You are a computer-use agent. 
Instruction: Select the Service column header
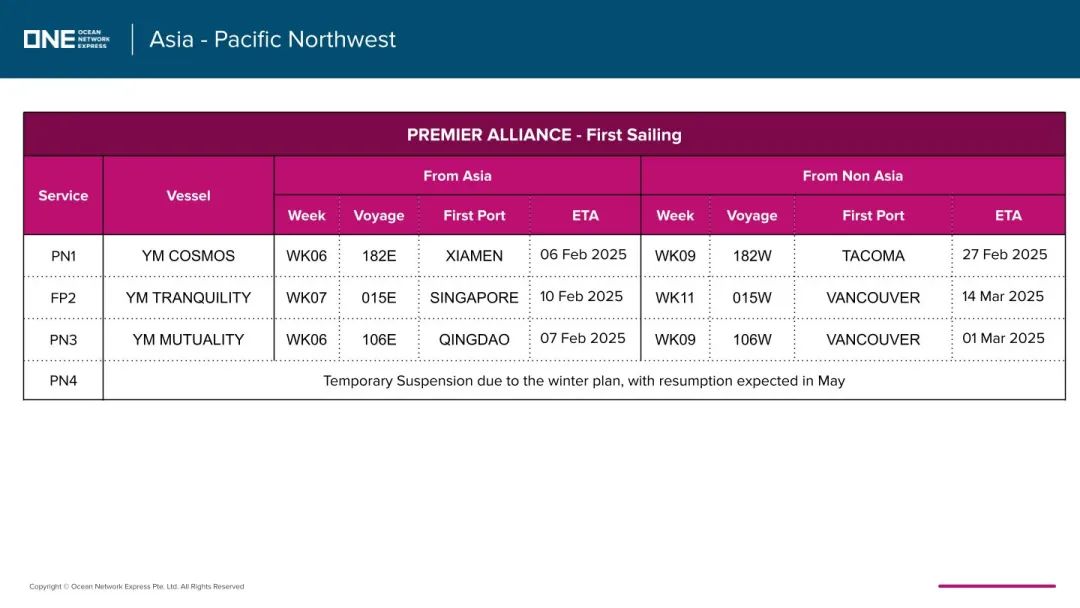coord(63,196)
